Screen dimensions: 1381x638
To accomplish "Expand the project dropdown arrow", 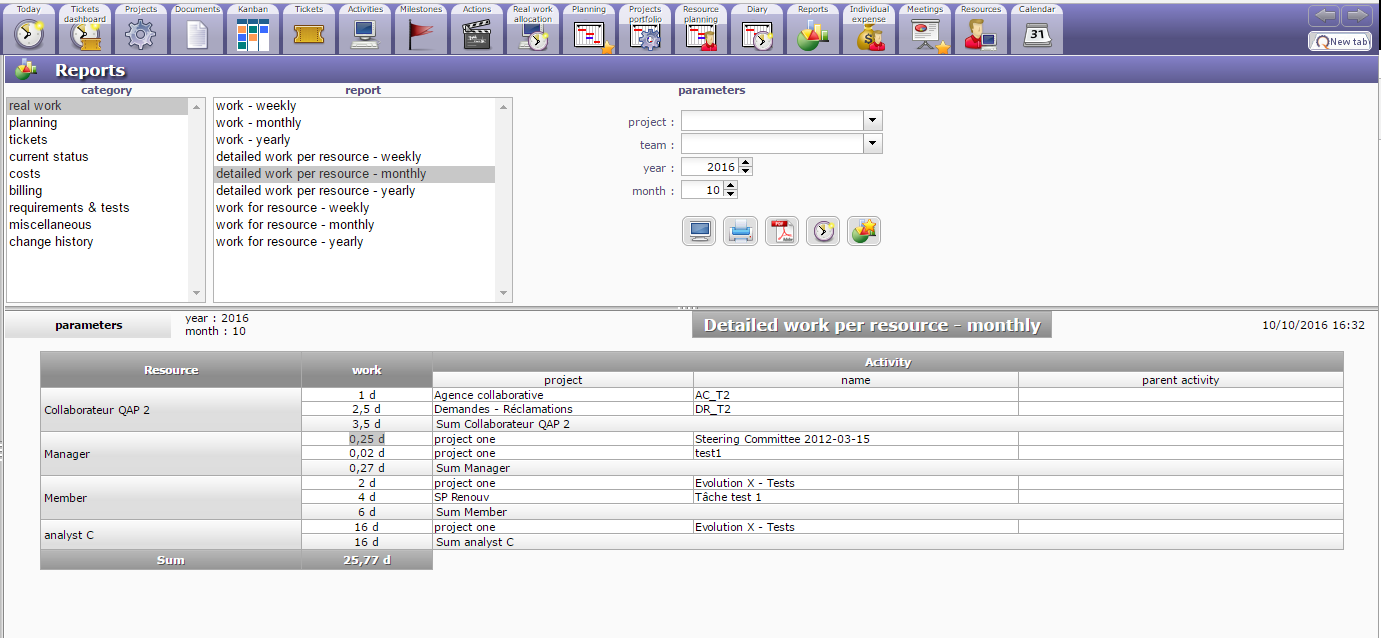I will pos(873,121).
